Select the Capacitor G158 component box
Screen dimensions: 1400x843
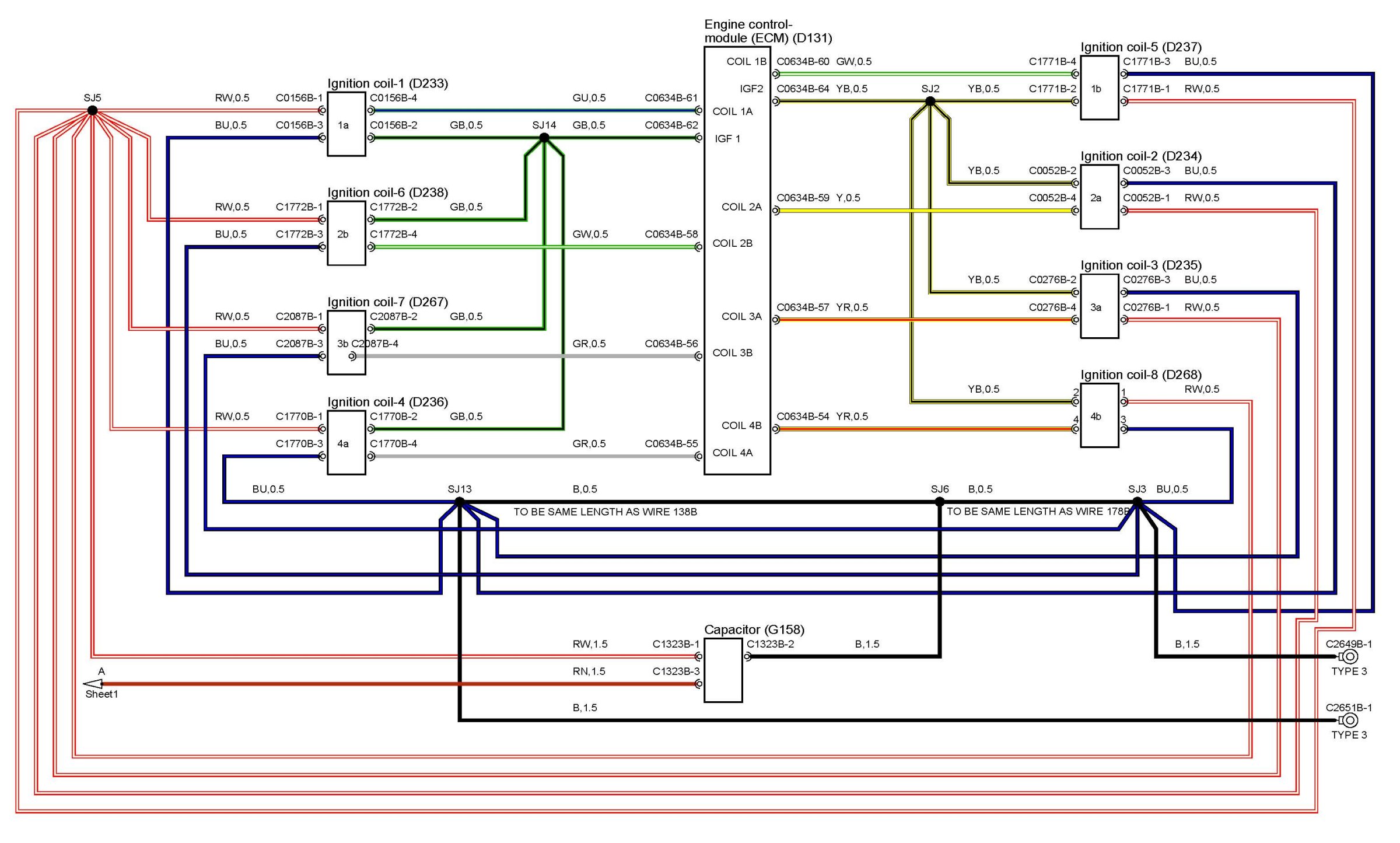tap(723, 670)
